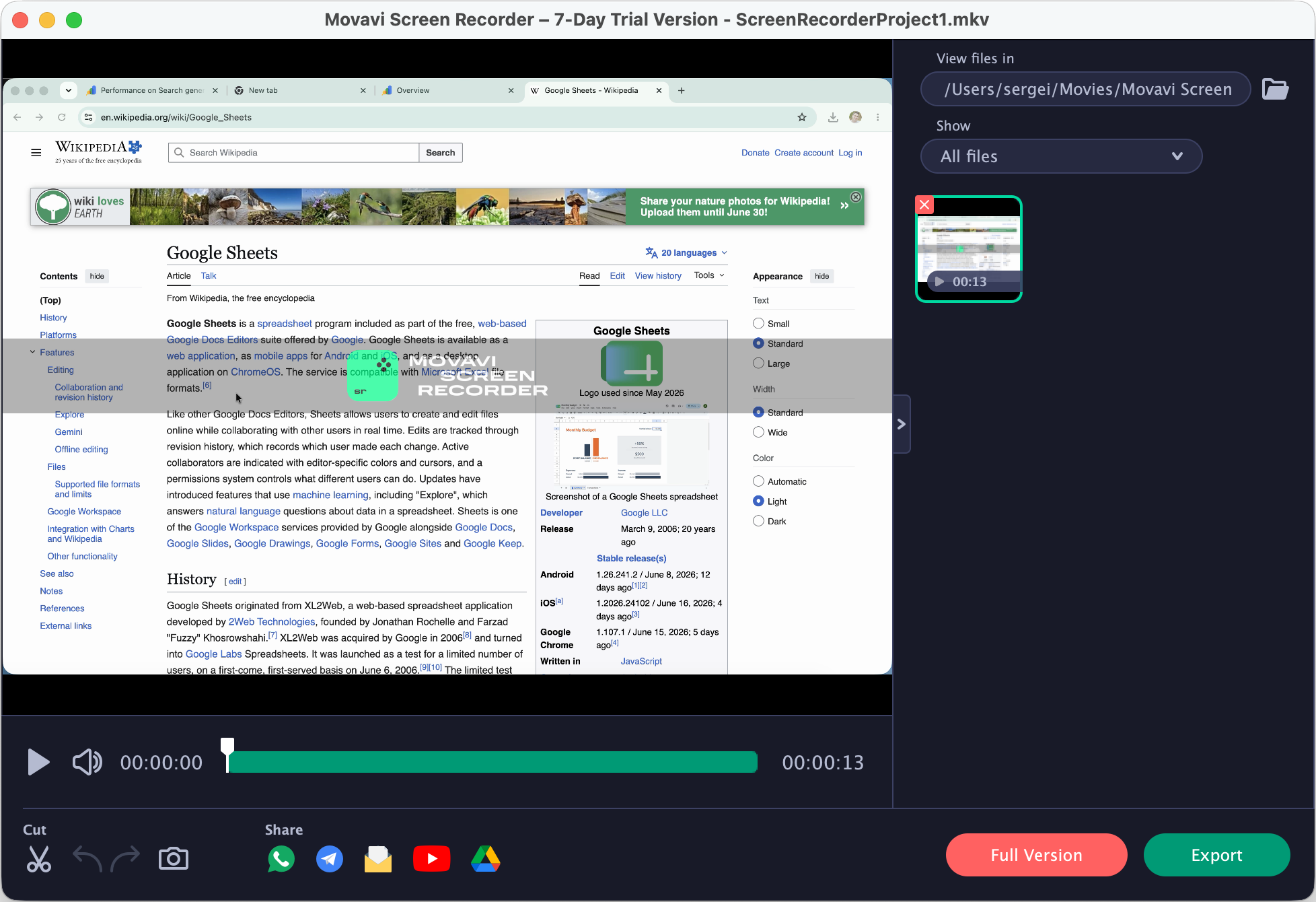Take a snapshot with the camera icon

174,858
